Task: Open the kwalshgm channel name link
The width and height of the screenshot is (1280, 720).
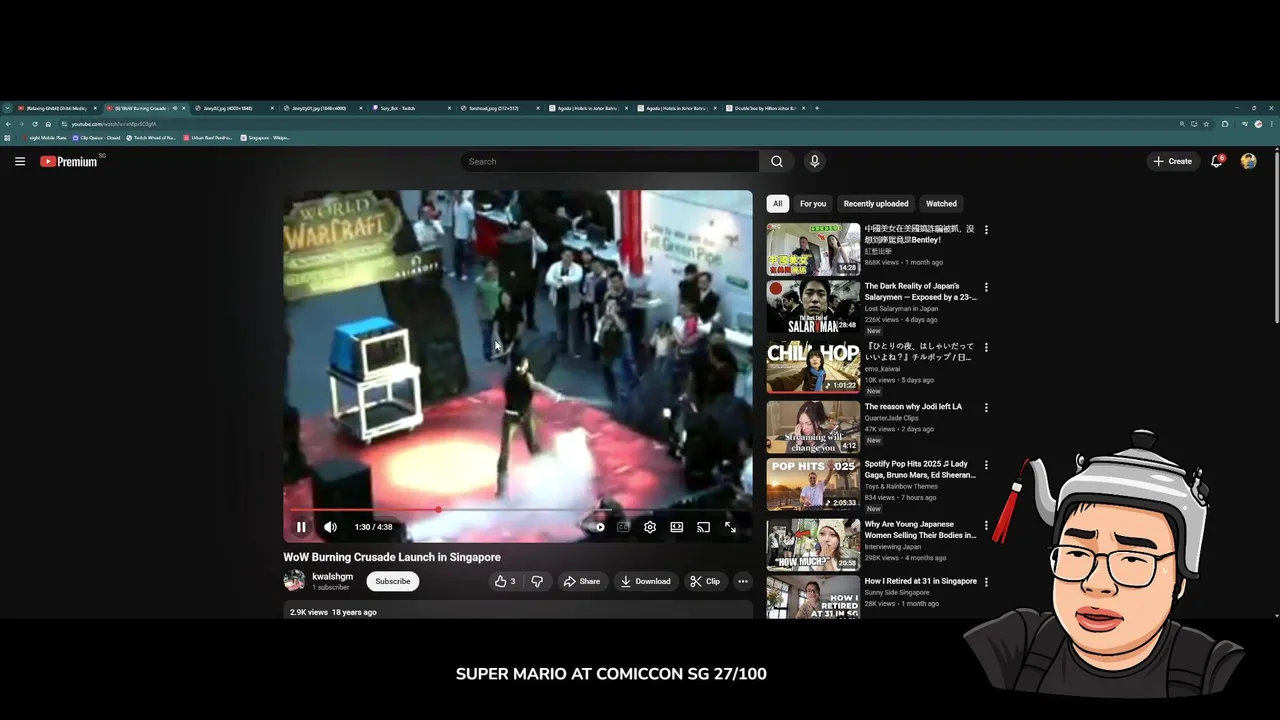Action: [332, 576]
